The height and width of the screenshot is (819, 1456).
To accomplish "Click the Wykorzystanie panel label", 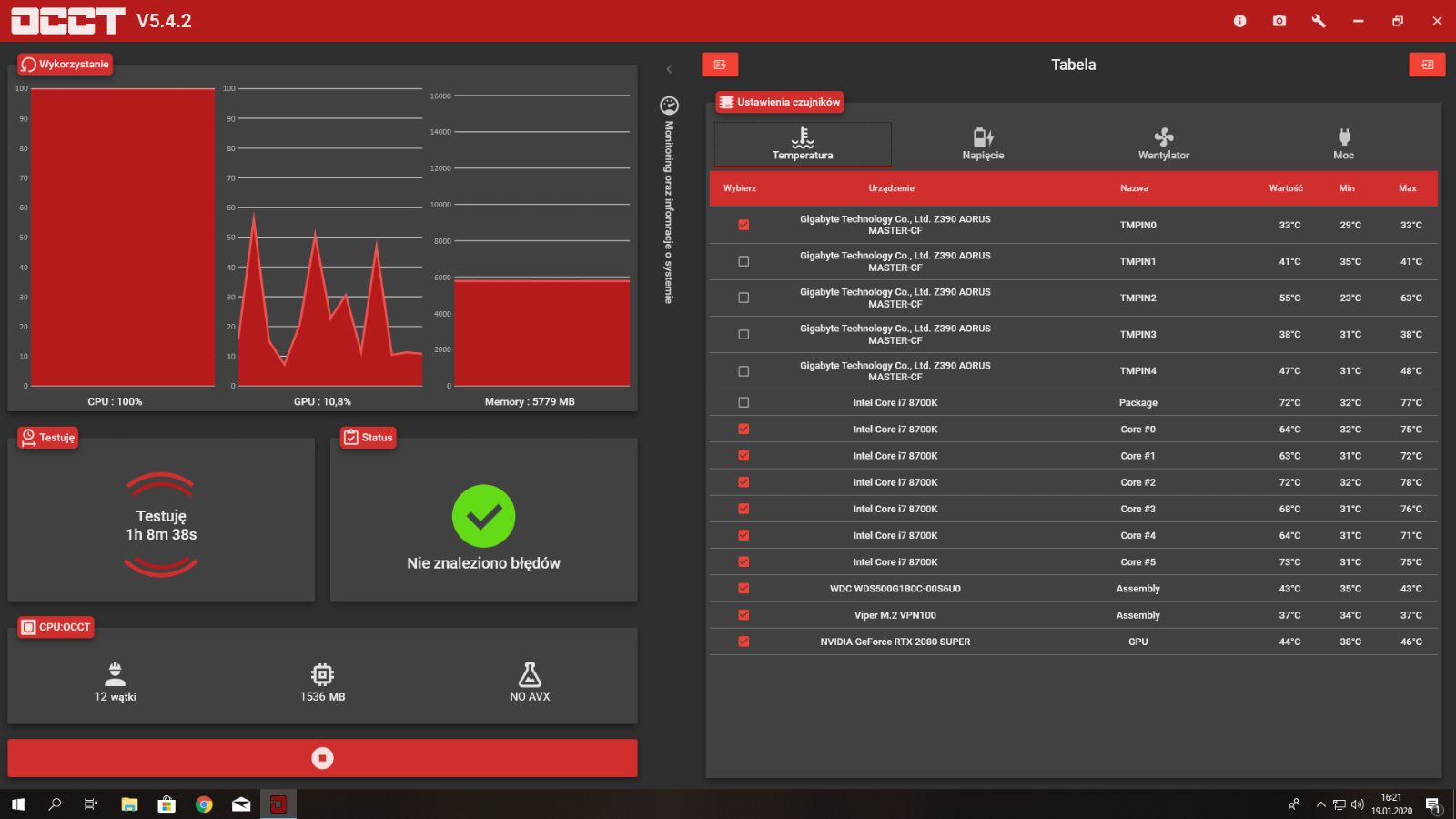I will (65, 65).
